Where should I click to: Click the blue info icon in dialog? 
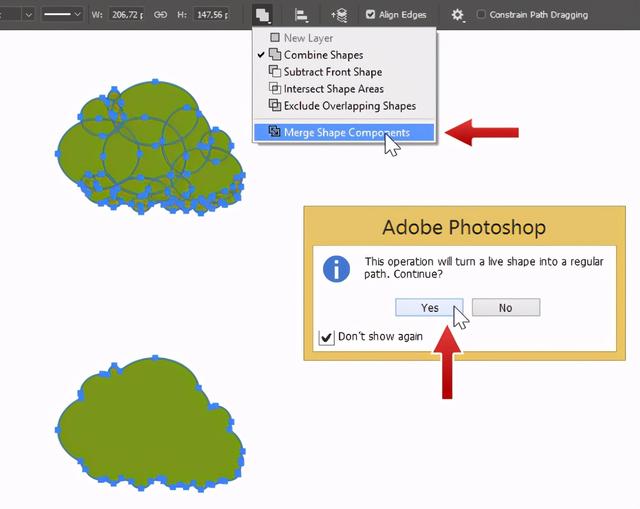point(336,269)
